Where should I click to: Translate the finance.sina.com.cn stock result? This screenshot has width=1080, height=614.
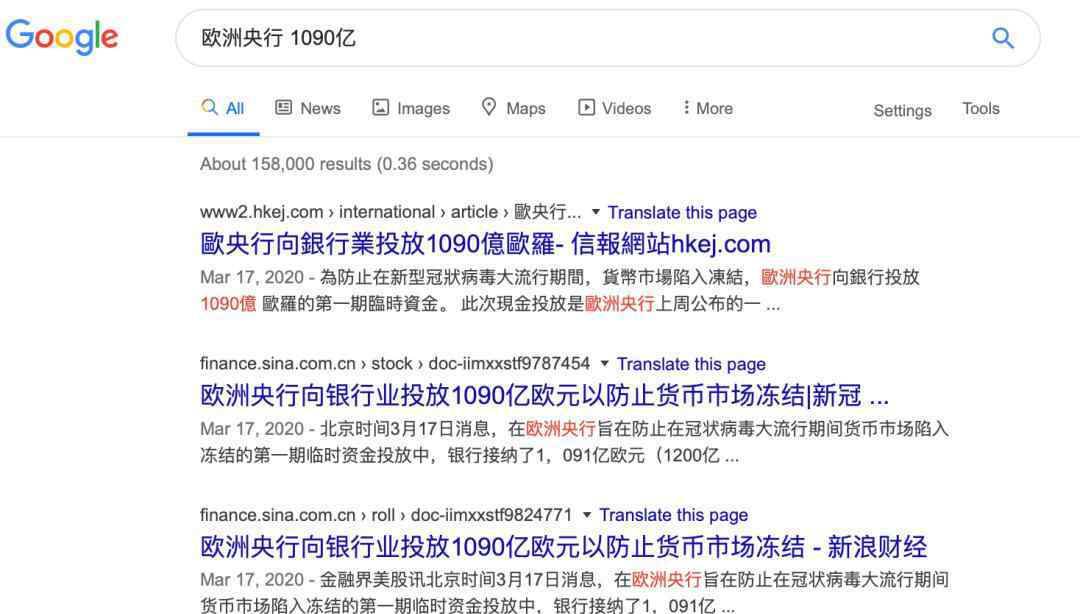point(691,364)
